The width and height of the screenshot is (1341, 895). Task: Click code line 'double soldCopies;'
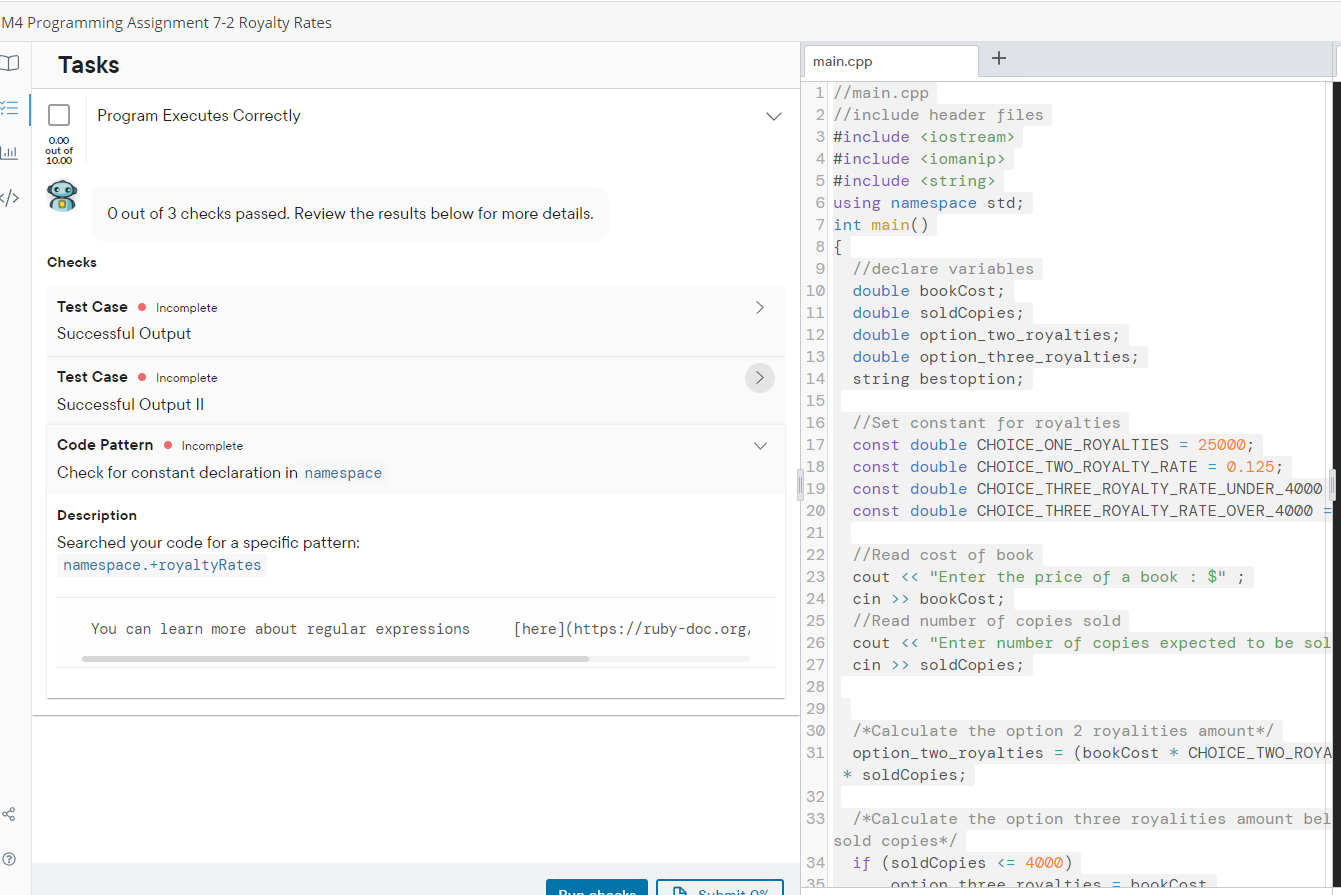pos(938,313)
